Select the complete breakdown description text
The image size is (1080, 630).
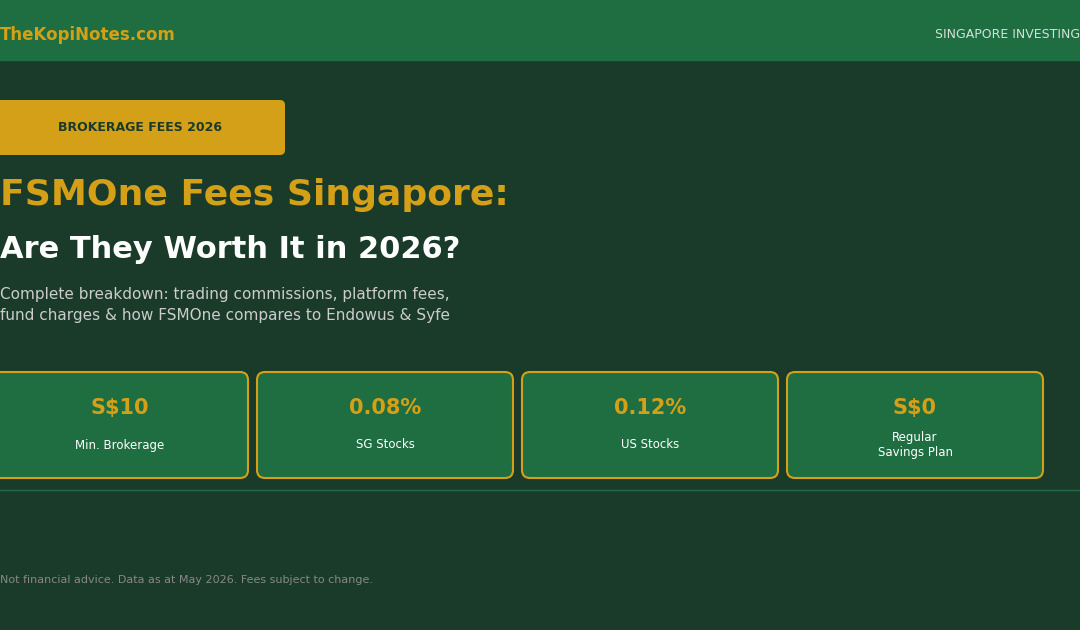coord(225,304)
